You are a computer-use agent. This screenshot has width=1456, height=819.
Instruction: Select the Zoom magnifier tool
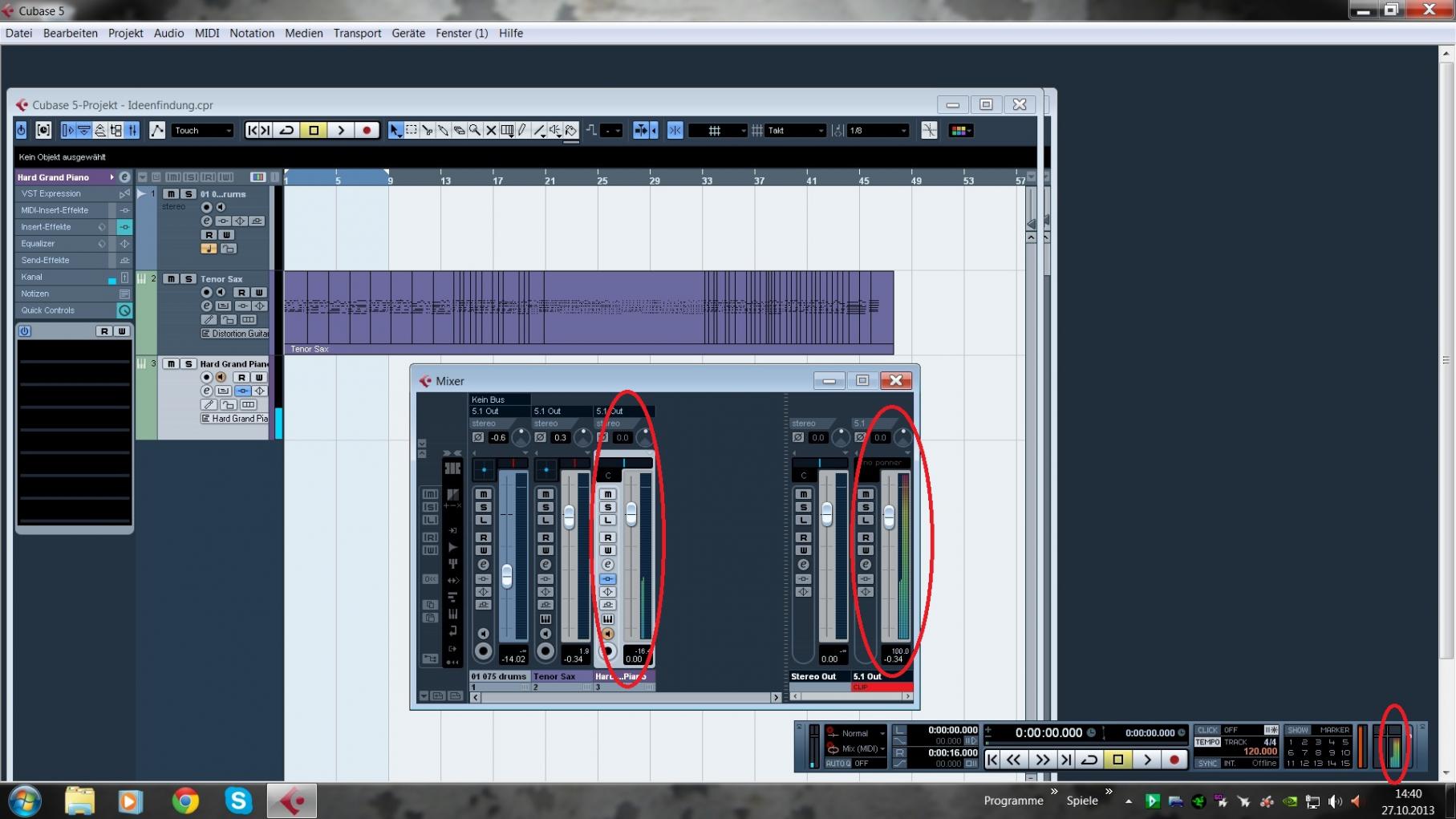click(x=475, y=130)
